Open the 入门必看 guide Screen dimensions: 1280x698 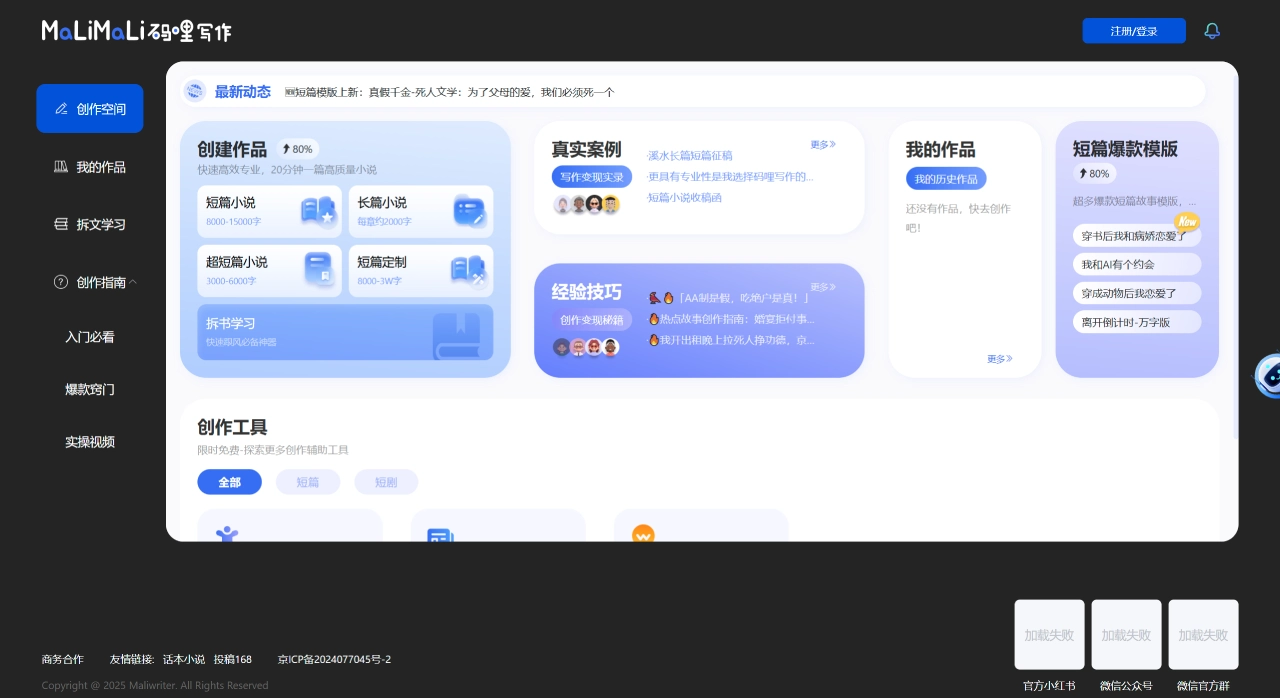click(x=90, y=337)
